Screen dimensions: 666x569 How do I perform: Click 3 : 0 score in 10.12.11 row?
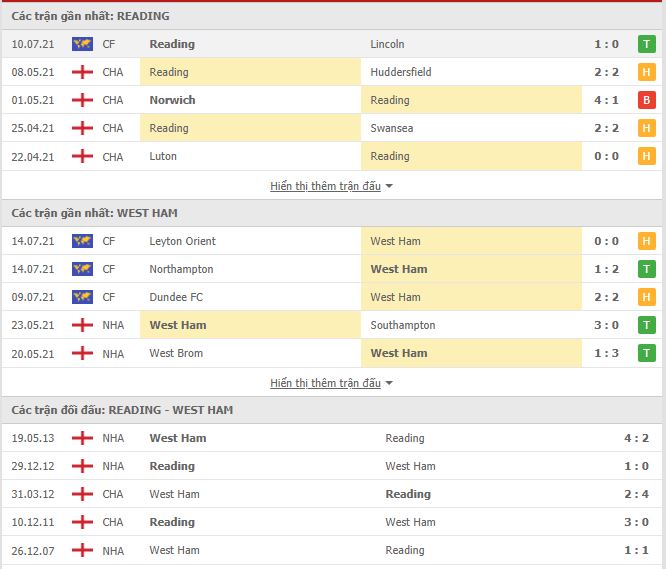pos(636,522)
